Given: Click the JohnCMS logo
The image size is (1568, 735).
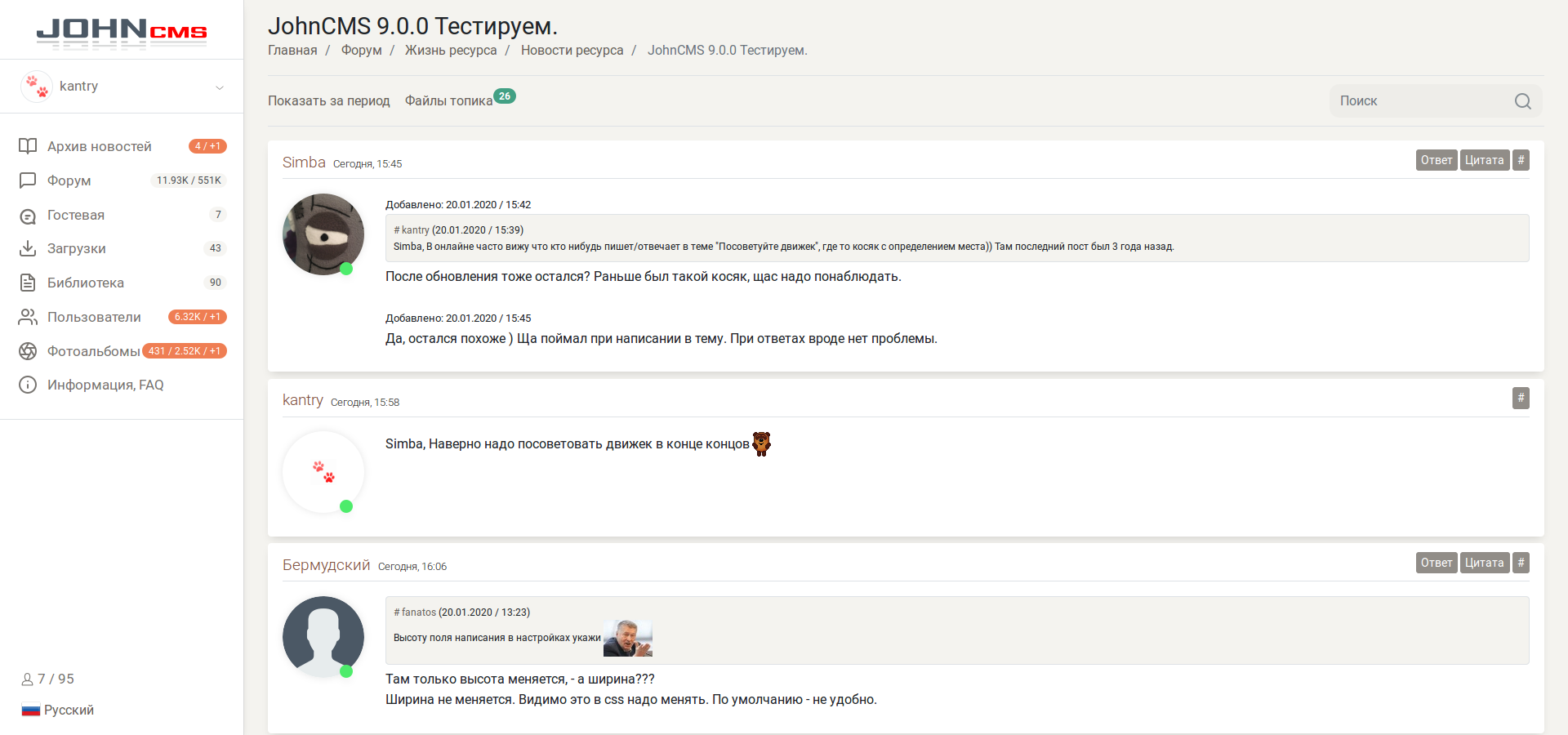Looking at the screenshot, I should pyautogui.click(x=122, y=32).
